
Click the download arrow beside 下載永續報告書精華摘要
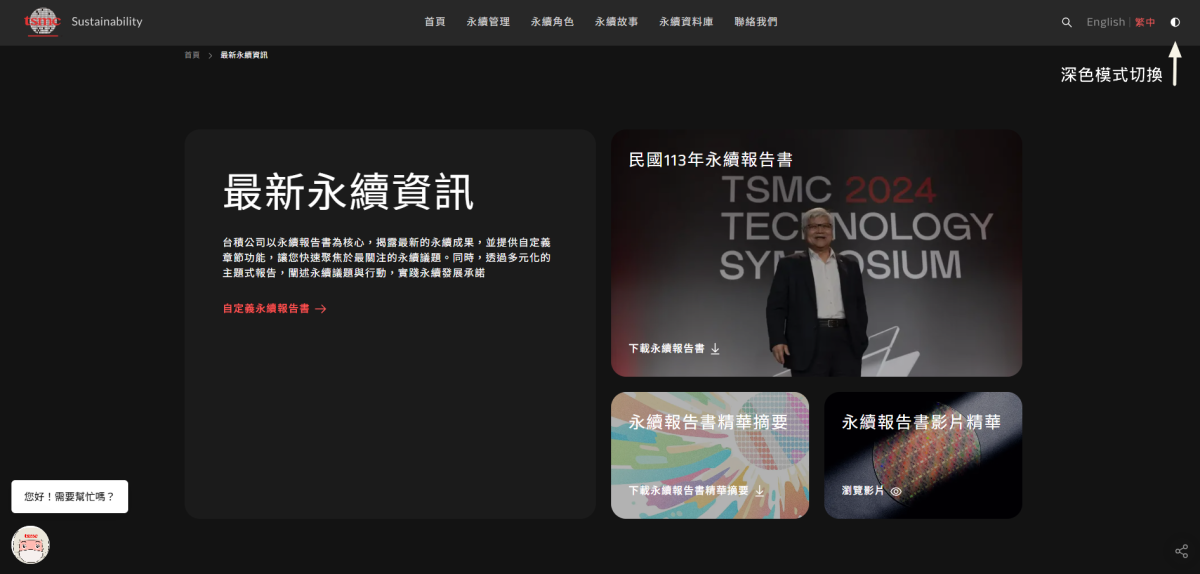point(759,491)
